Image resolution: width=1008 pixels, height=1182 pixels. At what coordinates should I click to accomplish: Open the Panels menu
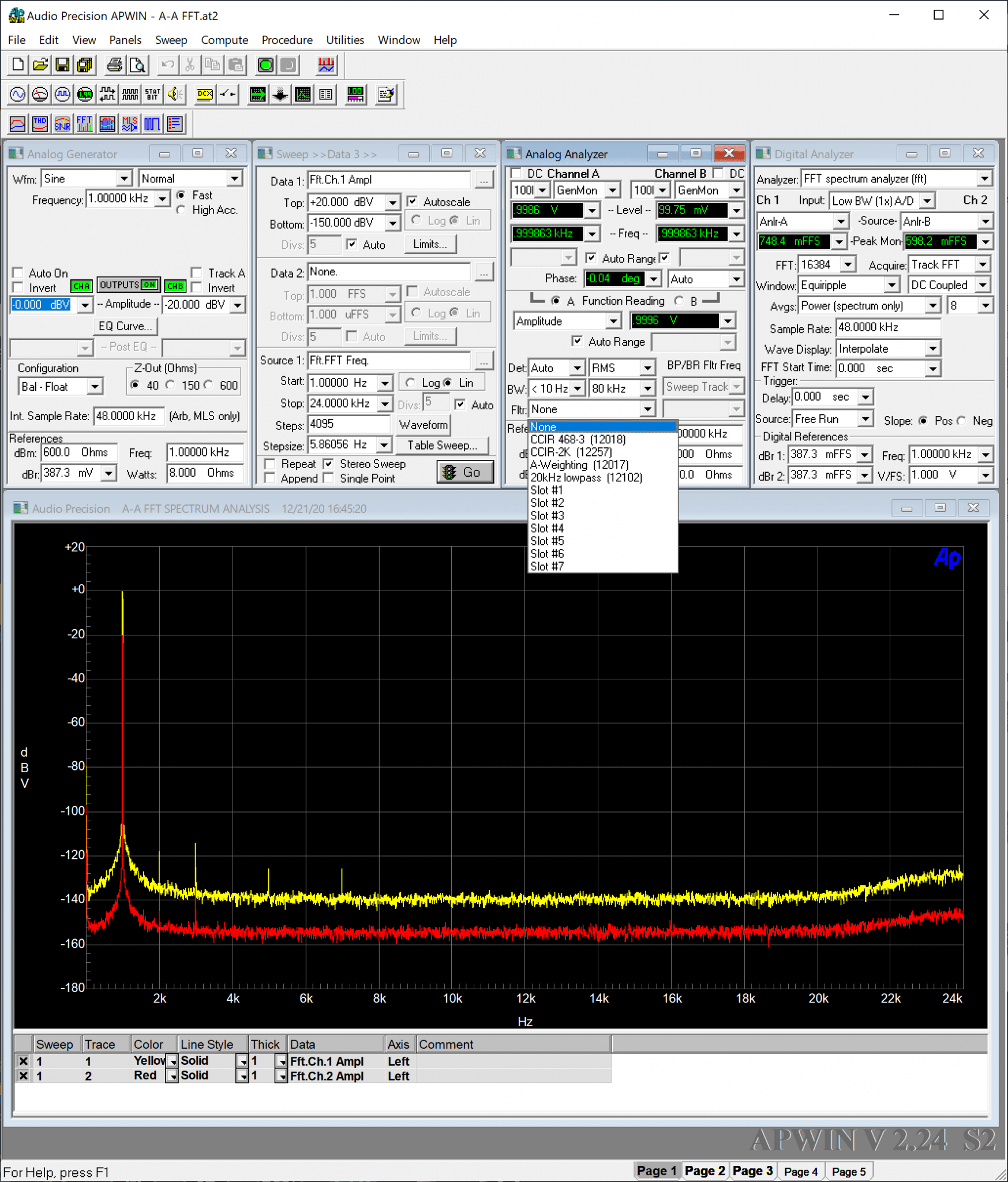pyautogui.click(x=125, y=40)
